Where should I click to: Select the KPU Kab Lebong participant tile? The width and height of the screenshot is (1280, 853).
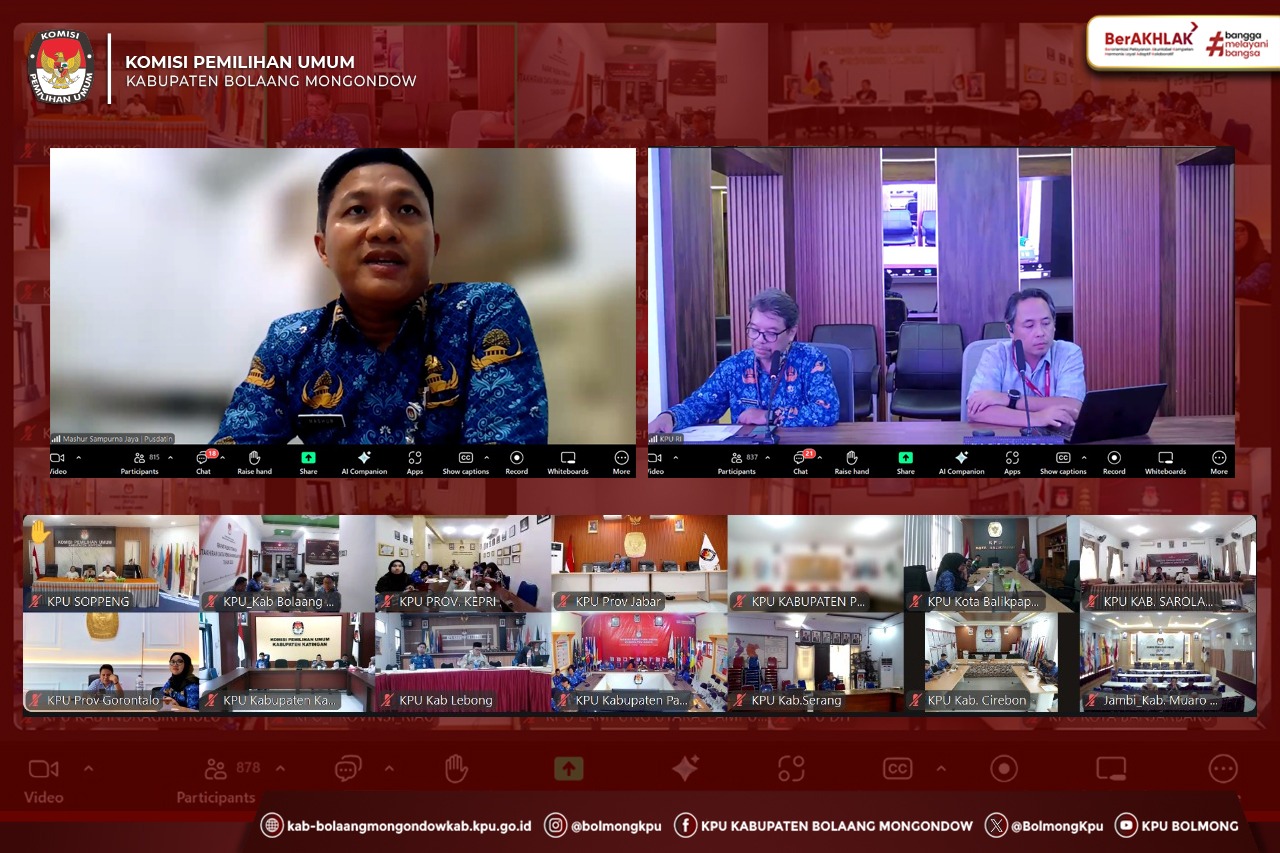pyautogui.click(x=463, y=661)
